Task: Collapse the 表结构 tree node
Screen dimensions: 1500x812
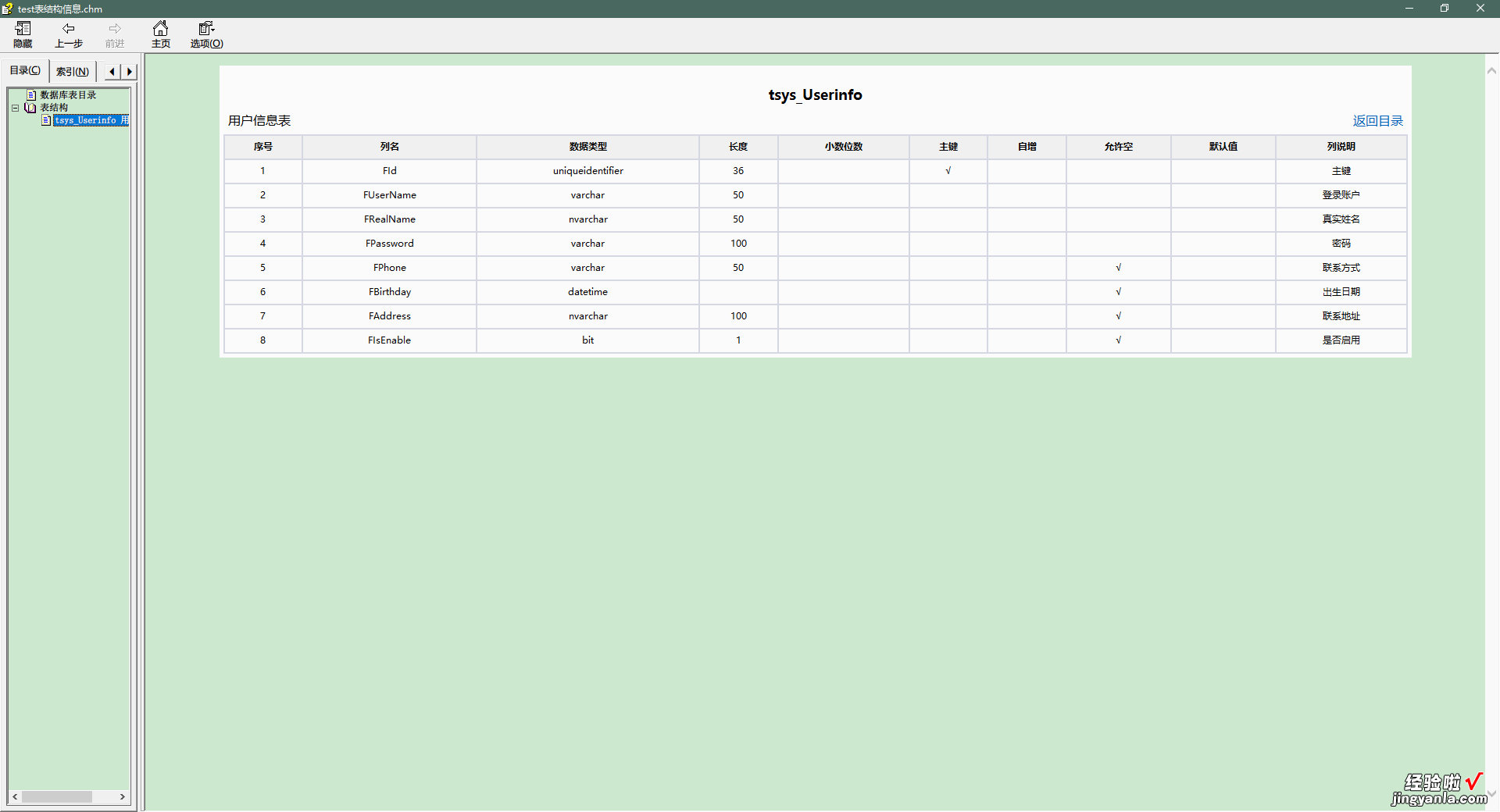Action: (x=15, y=108)
